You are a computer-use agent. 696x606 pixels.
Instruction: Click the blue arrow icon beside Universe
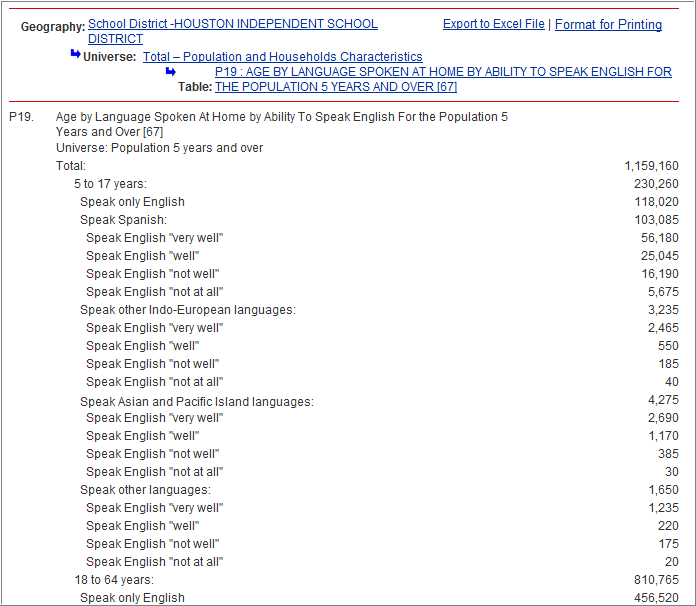[75, 54]
